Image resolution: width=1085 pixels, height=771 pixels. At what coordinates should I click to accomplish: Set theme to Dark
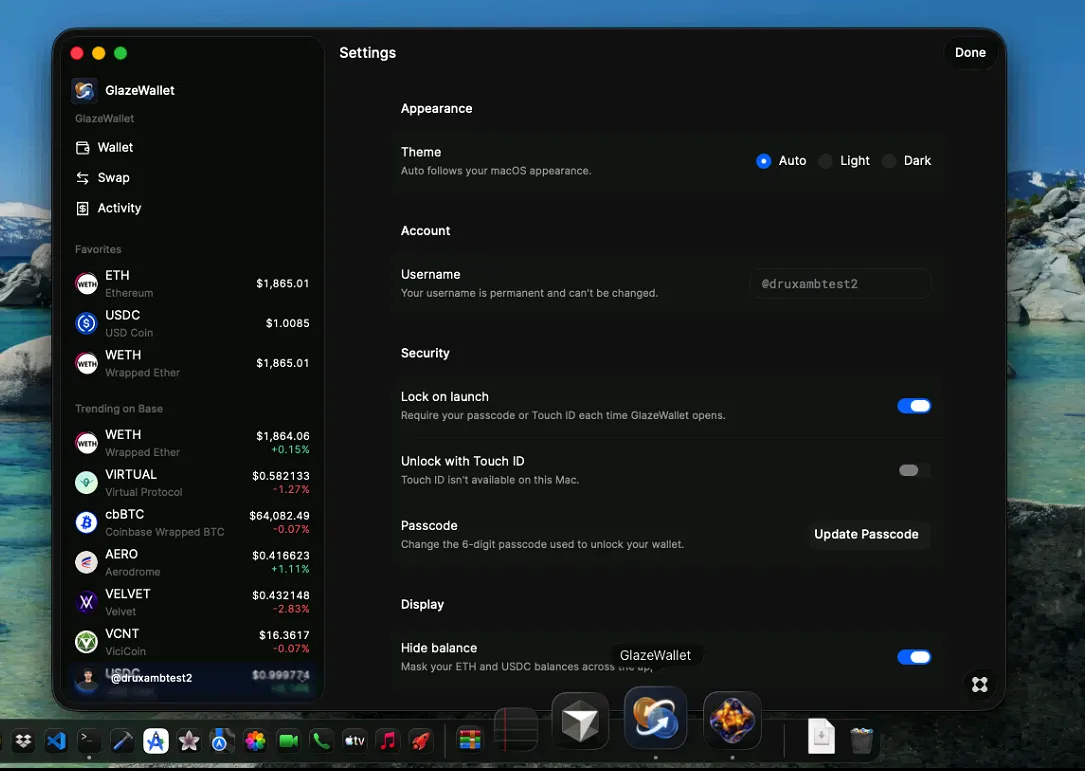(888, 161)
